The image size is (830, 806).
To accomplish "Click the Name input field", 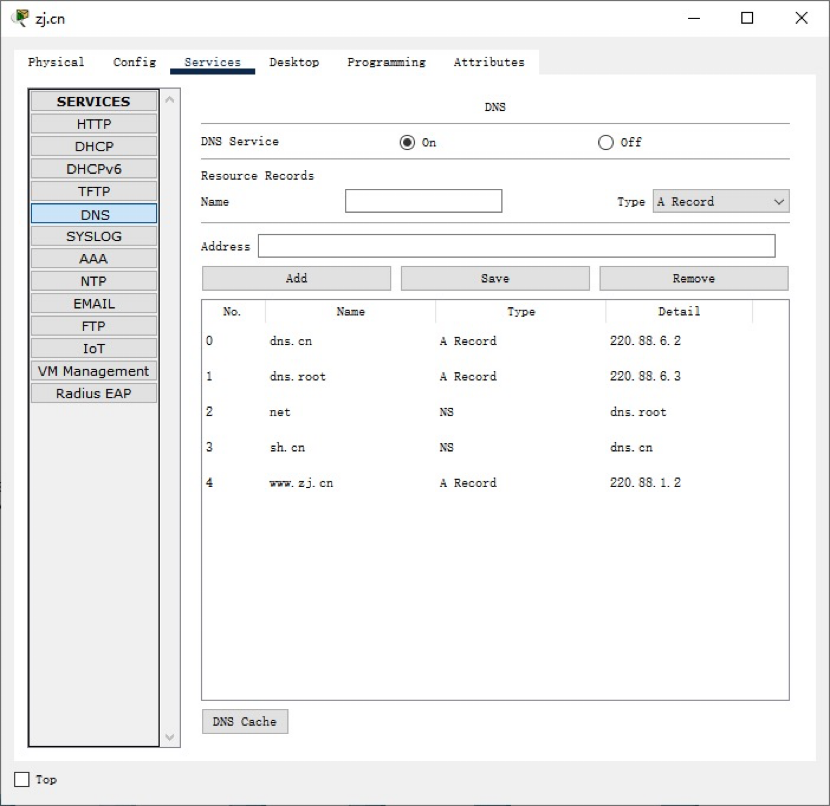I will tap(423, 202).
